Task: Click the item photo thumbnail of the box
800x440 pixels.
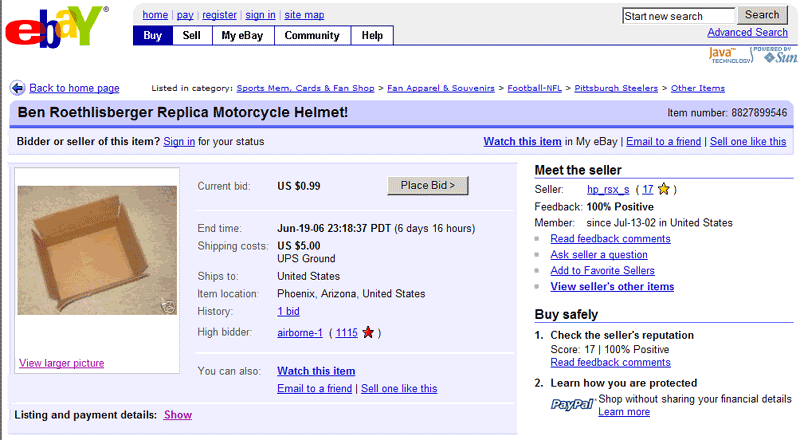Action: pyautogui.click(x=97, y=250)
